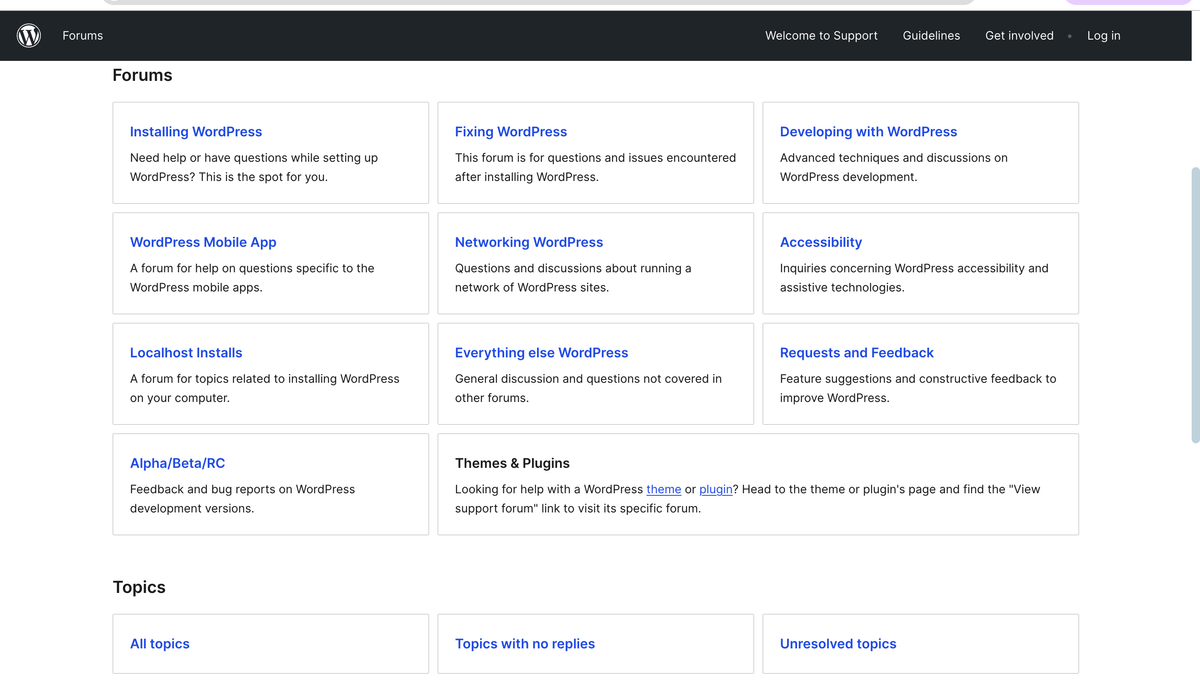Click 'A forum for topics related' description
1200x688 pixels.
point(264,388)
